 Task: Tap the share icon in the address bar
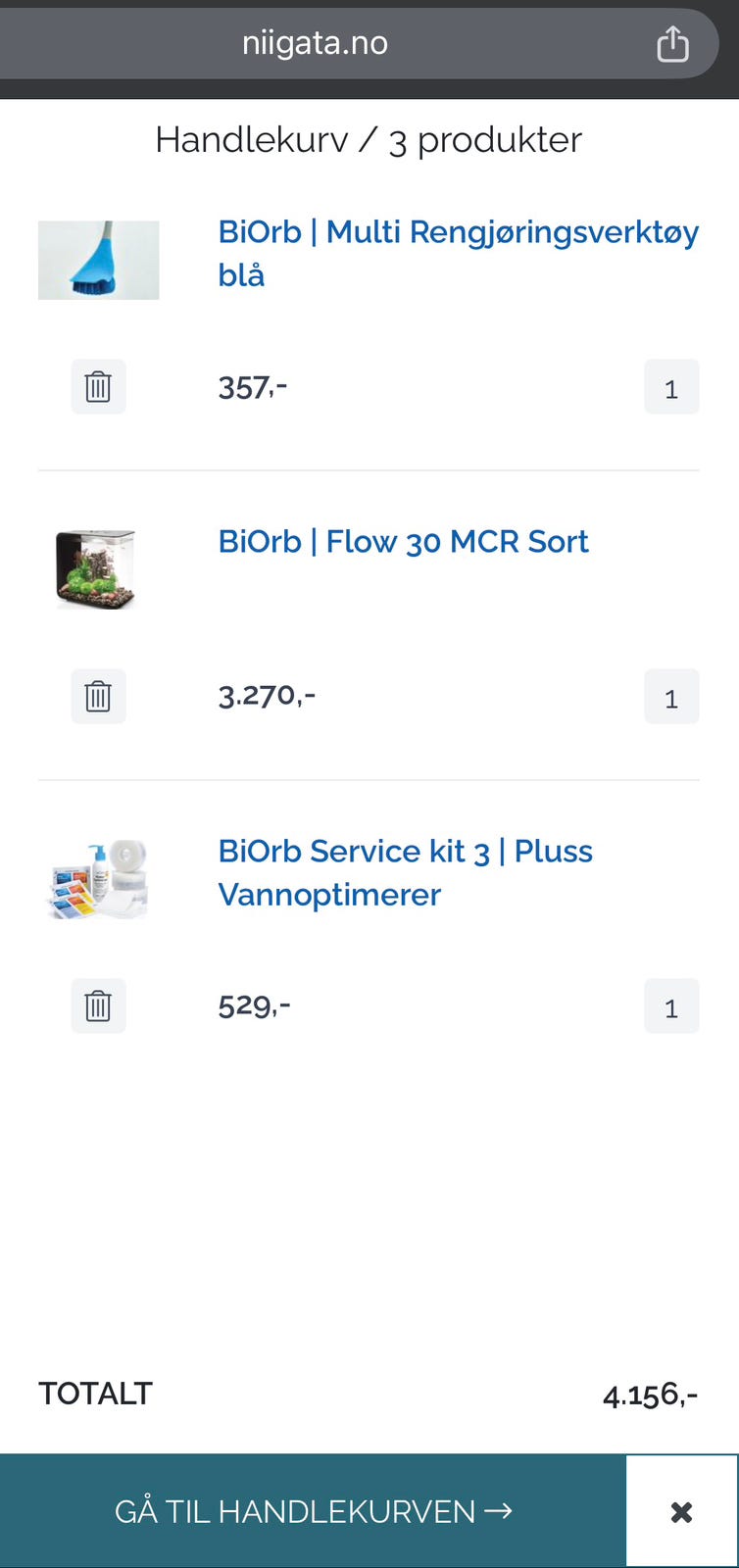tap(672, 44)
